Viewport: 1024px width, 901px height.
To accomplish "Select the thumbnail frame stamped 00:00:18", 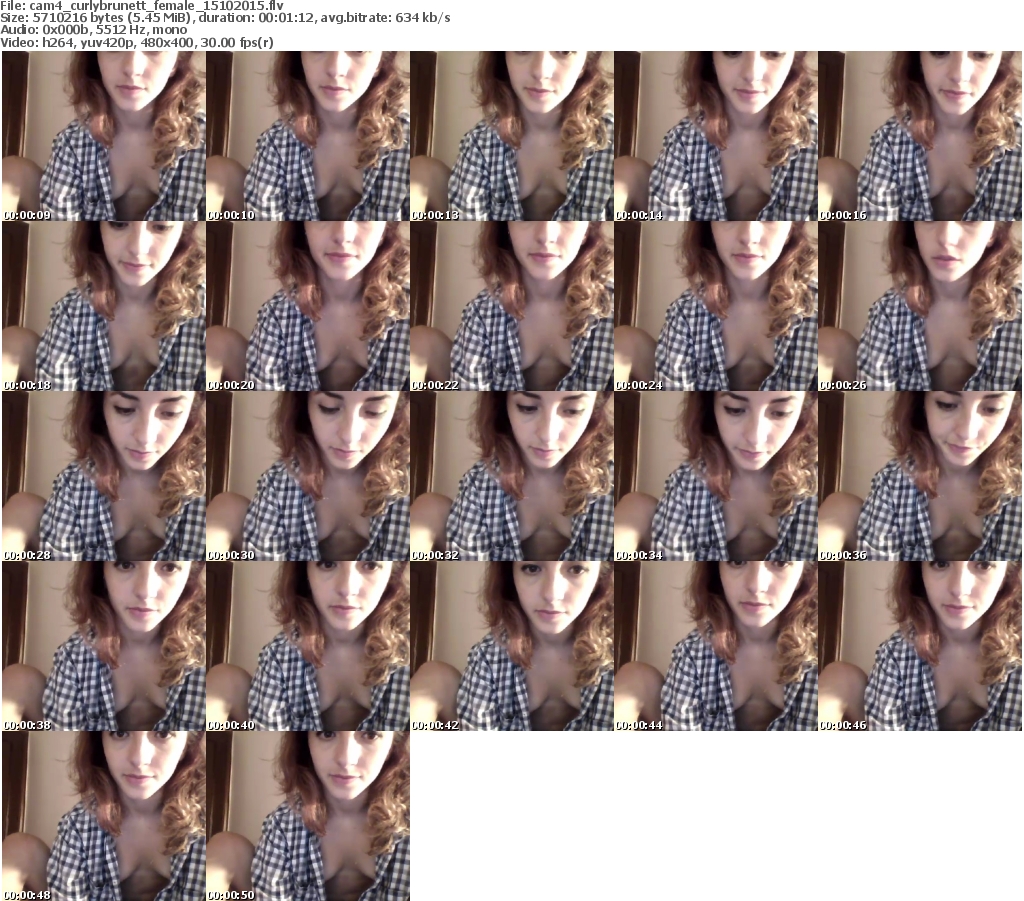I will (104, 306).
